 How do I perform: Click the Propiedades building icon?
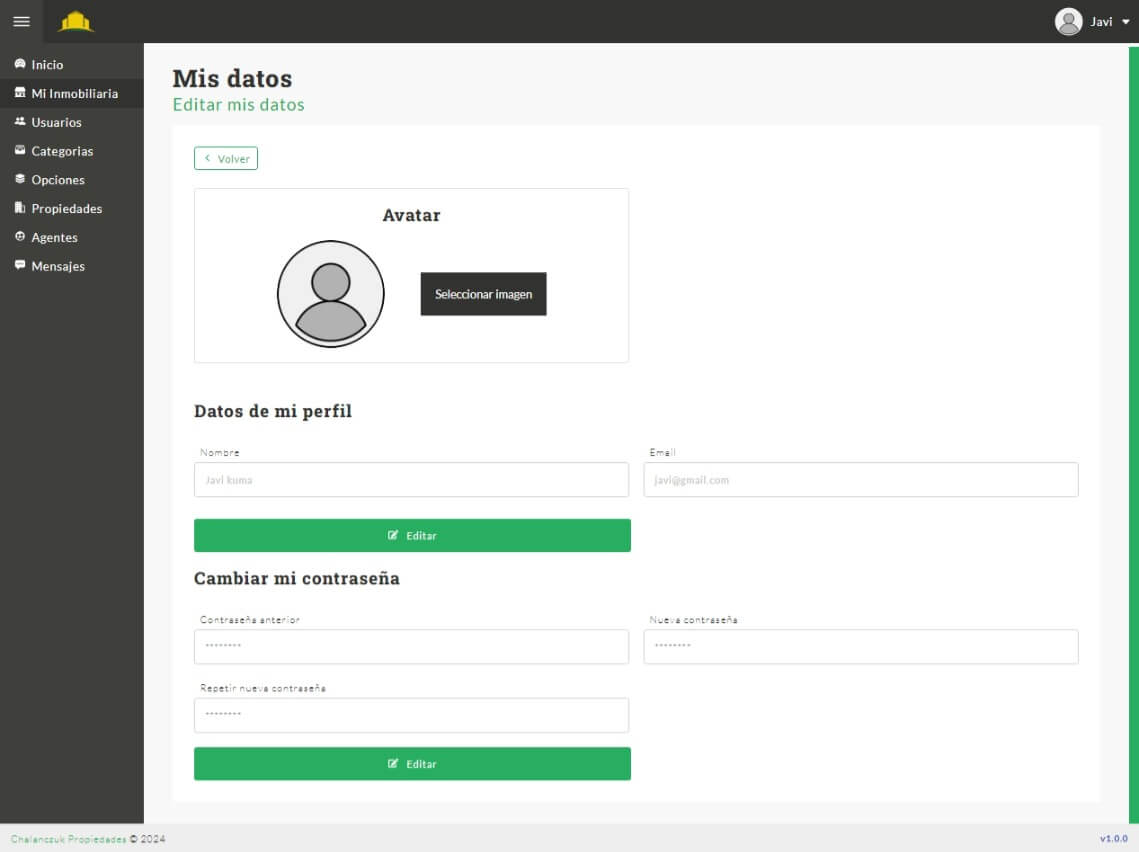tap(20, 209)
